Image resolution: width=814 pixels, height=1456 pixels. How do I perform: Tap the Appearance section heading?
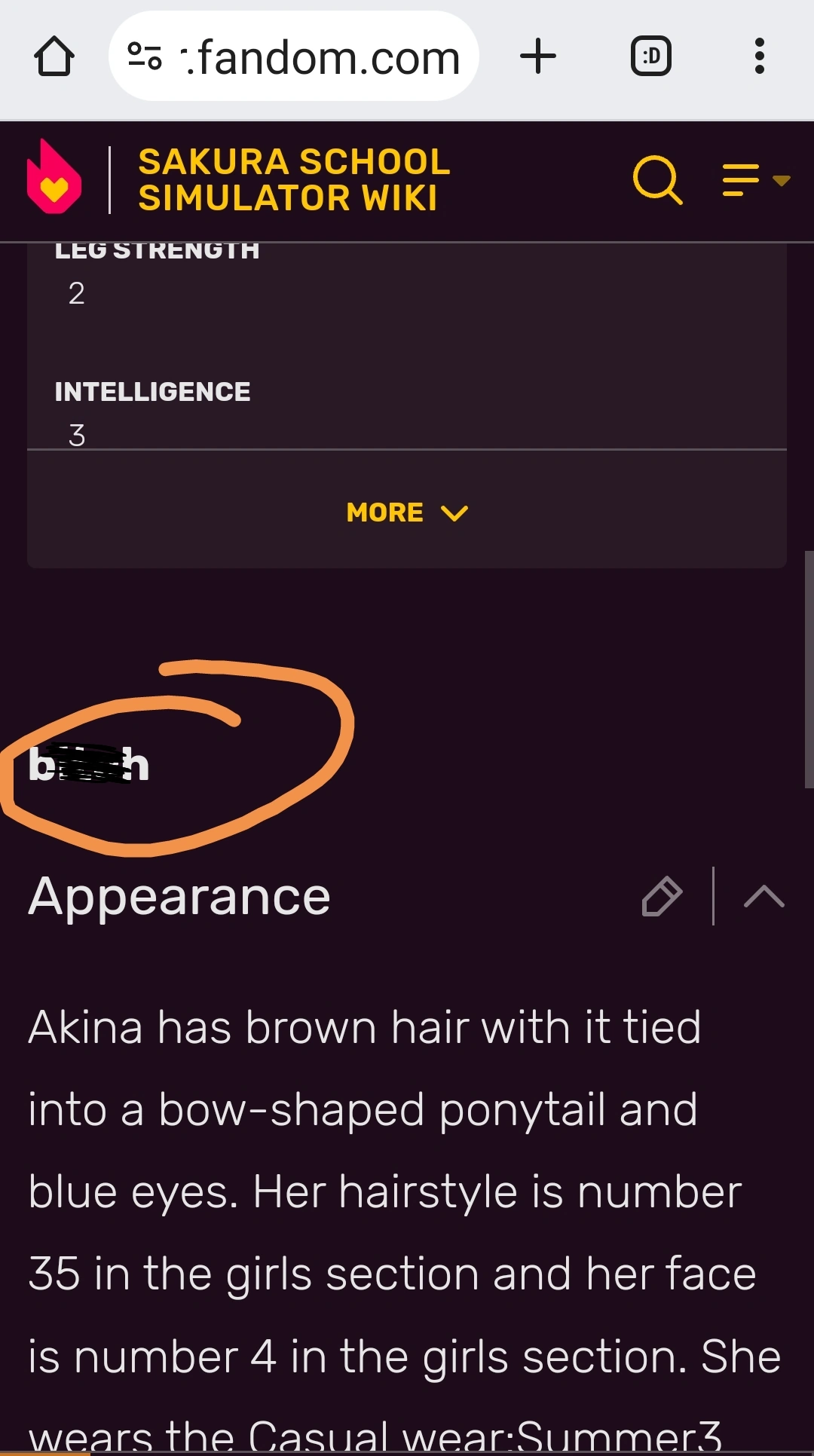coord(179,896)
